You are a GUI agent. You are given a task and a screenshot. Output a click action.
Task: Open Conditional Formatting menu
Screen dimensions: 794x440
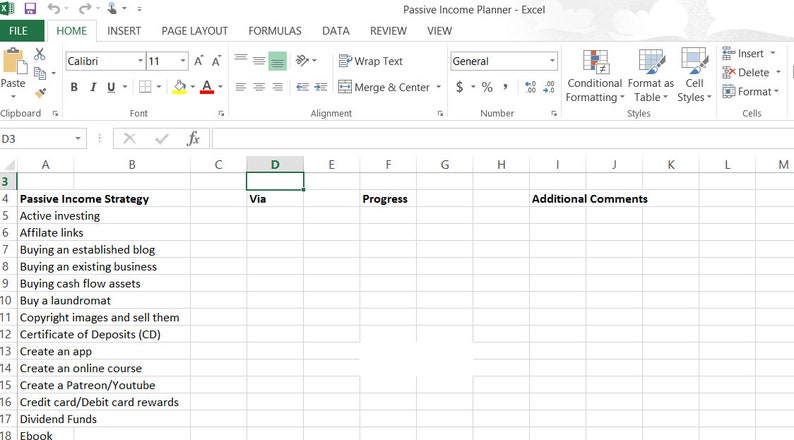(594, 76)
